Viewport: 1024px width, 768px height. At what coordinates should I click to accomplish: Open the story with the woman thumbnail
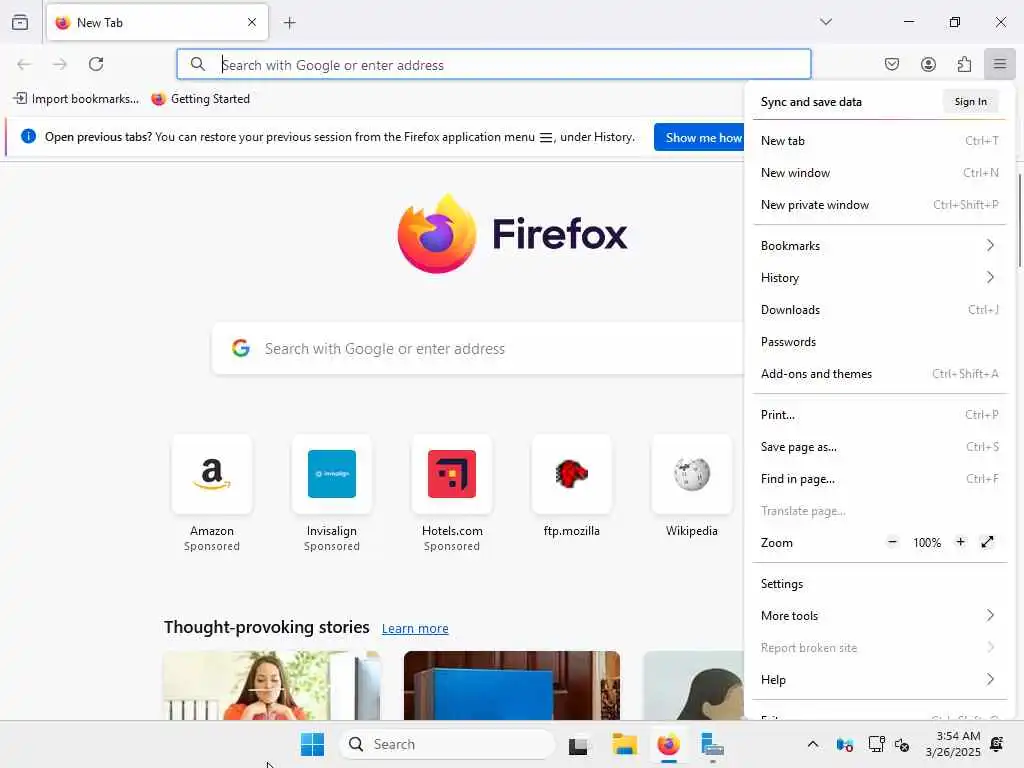[271, 686]
